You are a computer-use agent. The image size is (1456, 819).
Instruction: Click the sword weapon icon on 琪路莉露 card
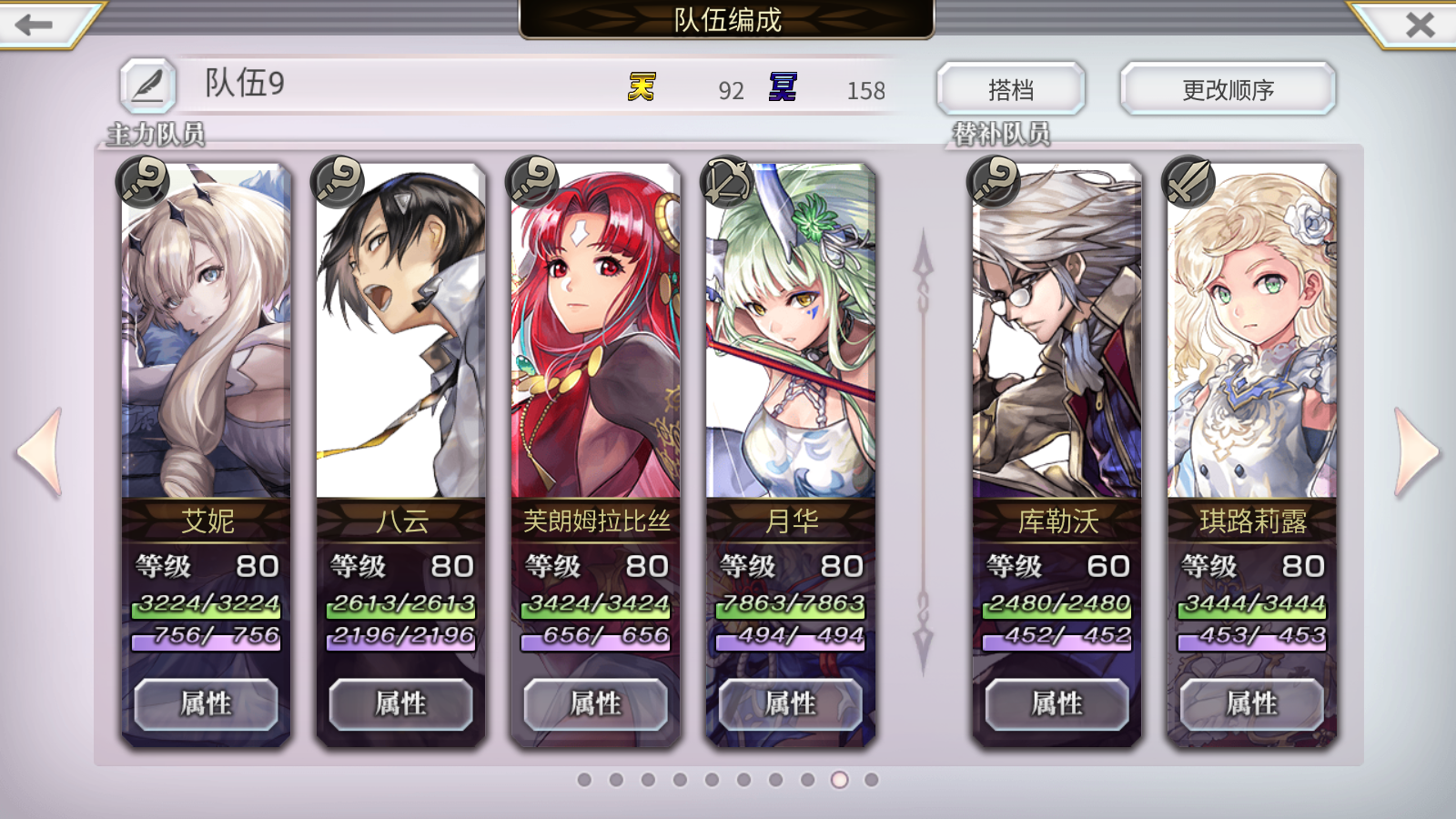click(x=1188, y=181)
